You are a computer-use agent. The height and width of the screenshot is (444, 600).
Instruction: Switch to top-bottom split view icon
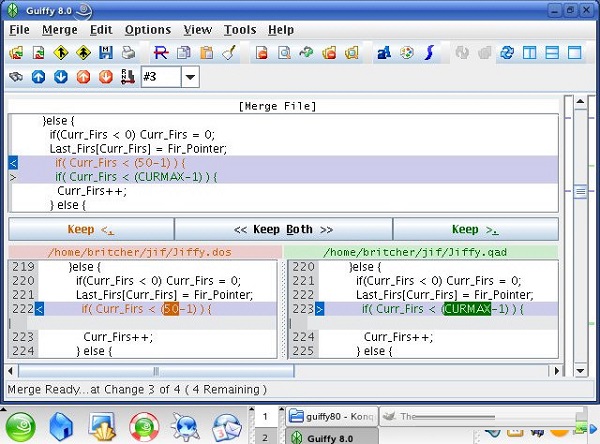(552, 53)
